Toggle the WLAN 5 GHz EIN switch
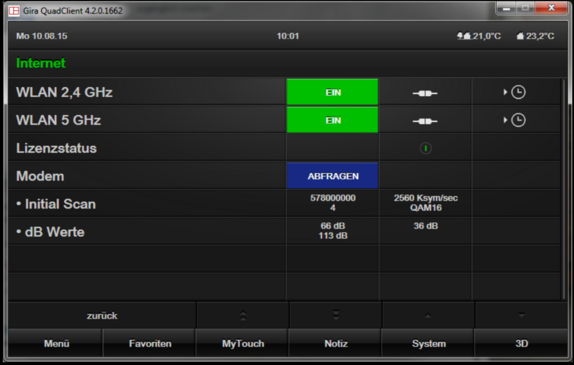Viewport: 574px width, 365px height. (x=332, y=120)
